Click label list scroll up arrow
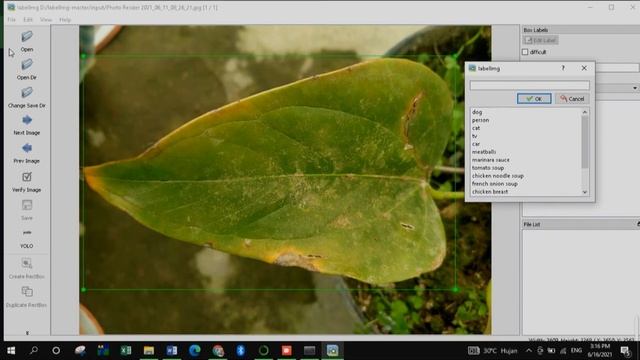 (585, 112)
